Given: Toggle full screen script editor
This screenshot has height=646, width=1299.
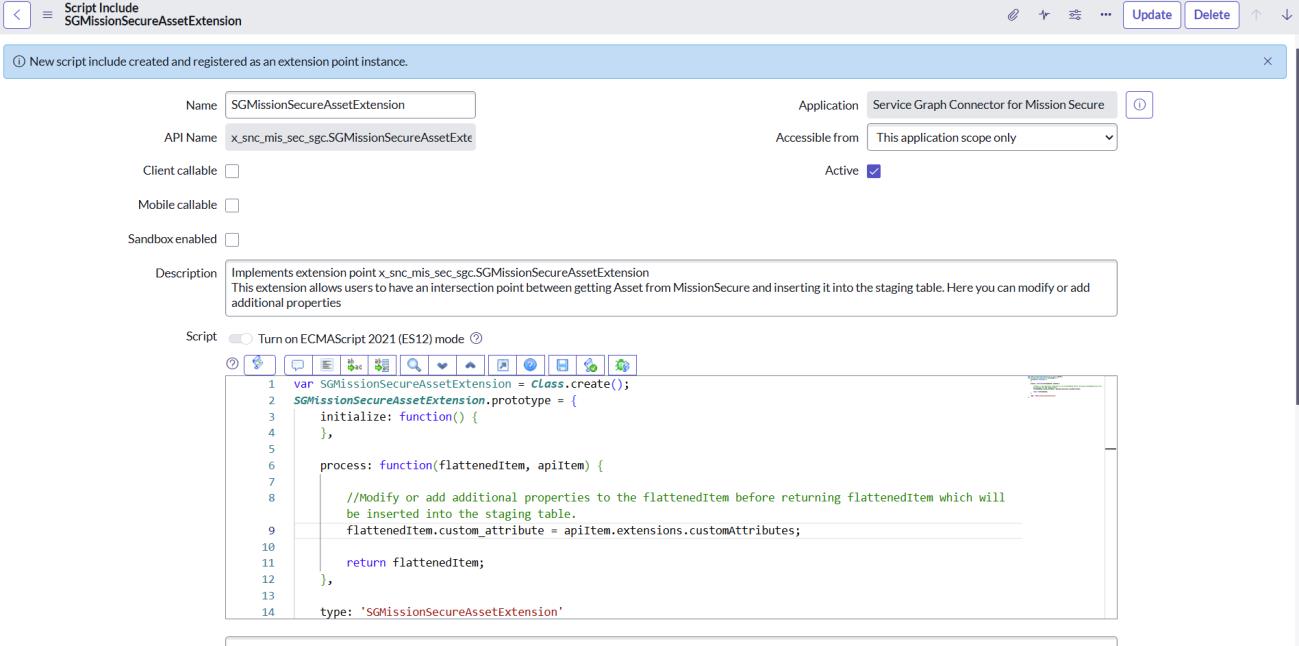Looking at the screenshot, I should coord(502,365).
